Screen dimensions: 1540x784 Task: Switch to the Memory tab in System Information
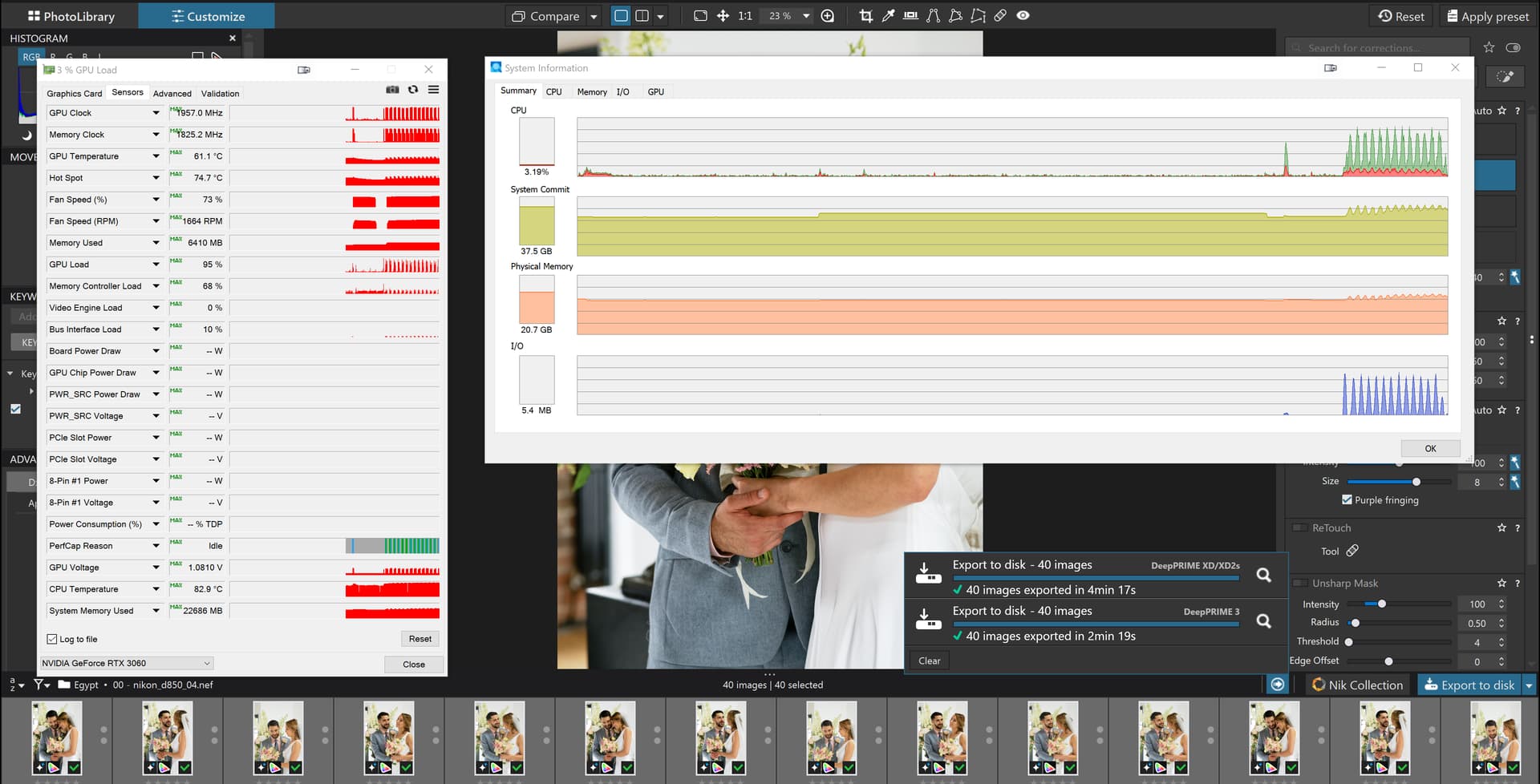[592, 92]
